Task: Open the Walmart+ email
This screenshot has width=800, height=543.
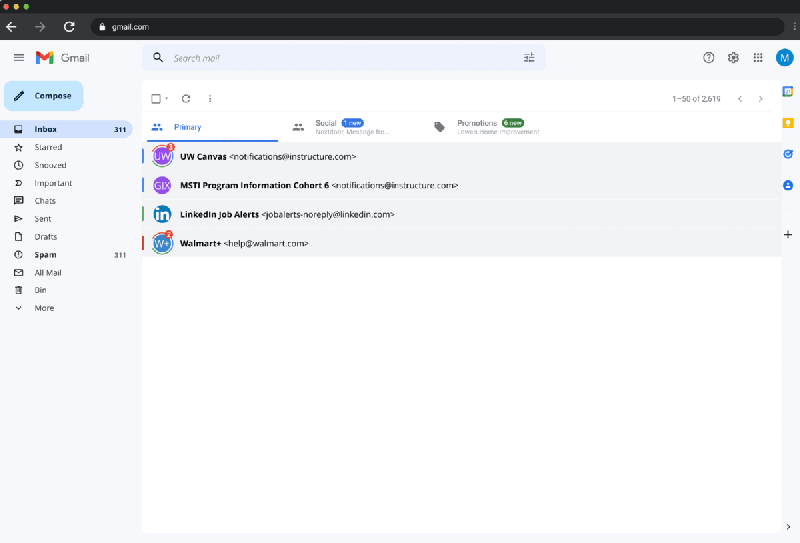Action: [x=462, y=243]
